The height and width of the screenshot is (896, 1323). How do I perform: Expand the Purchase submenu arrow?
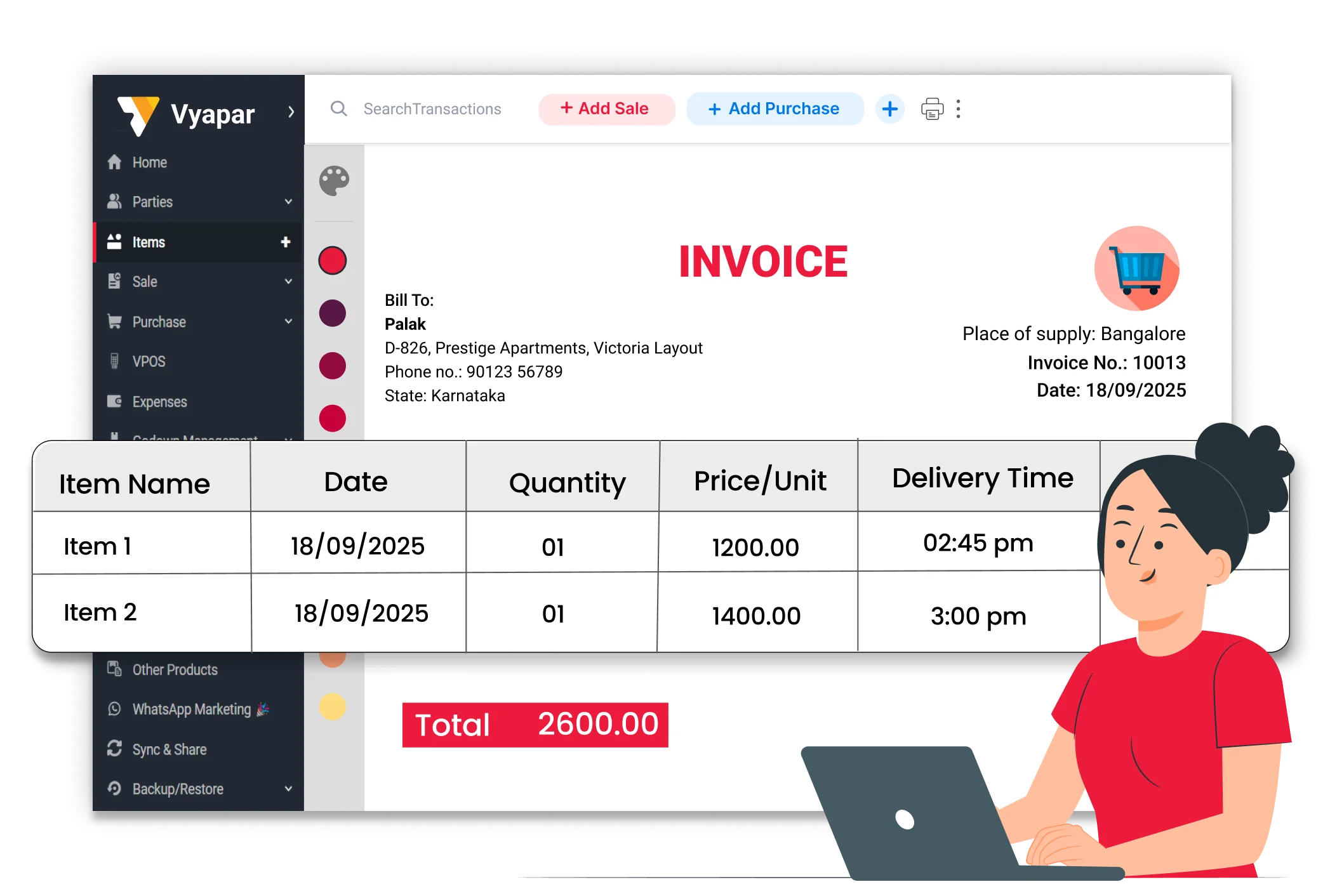(x=288, y=321)
